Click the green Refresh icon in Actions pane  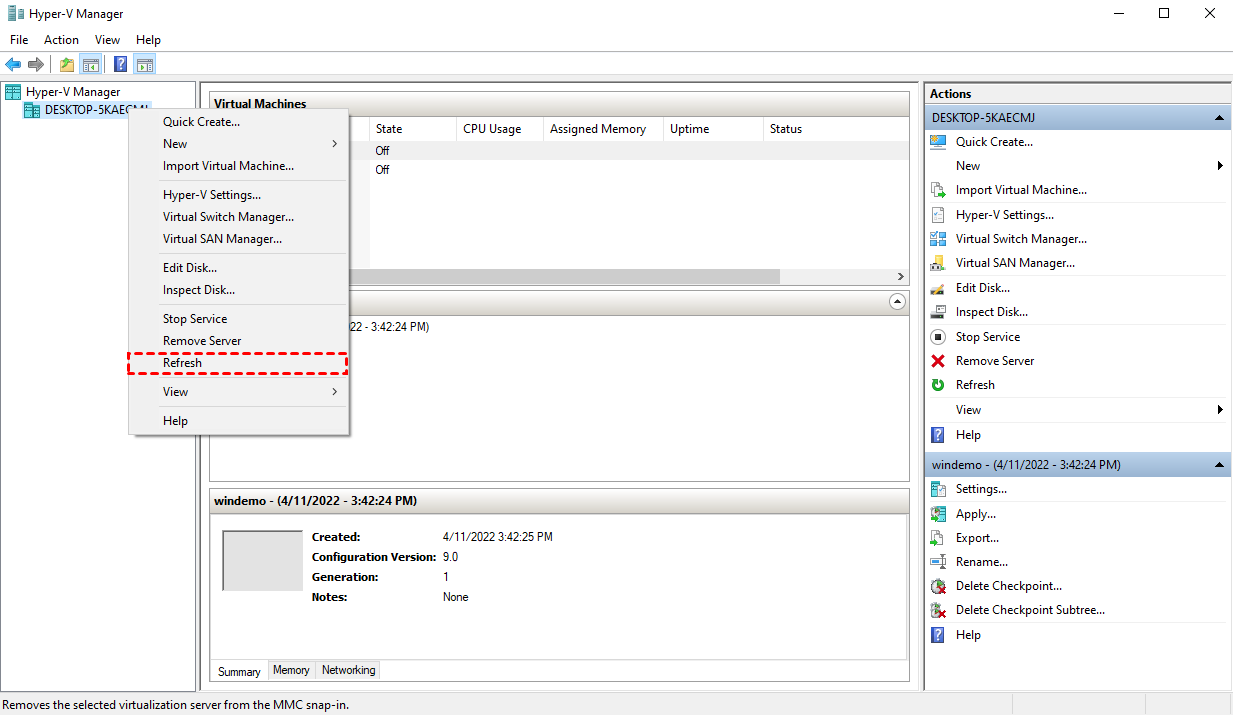click(938, 385)
